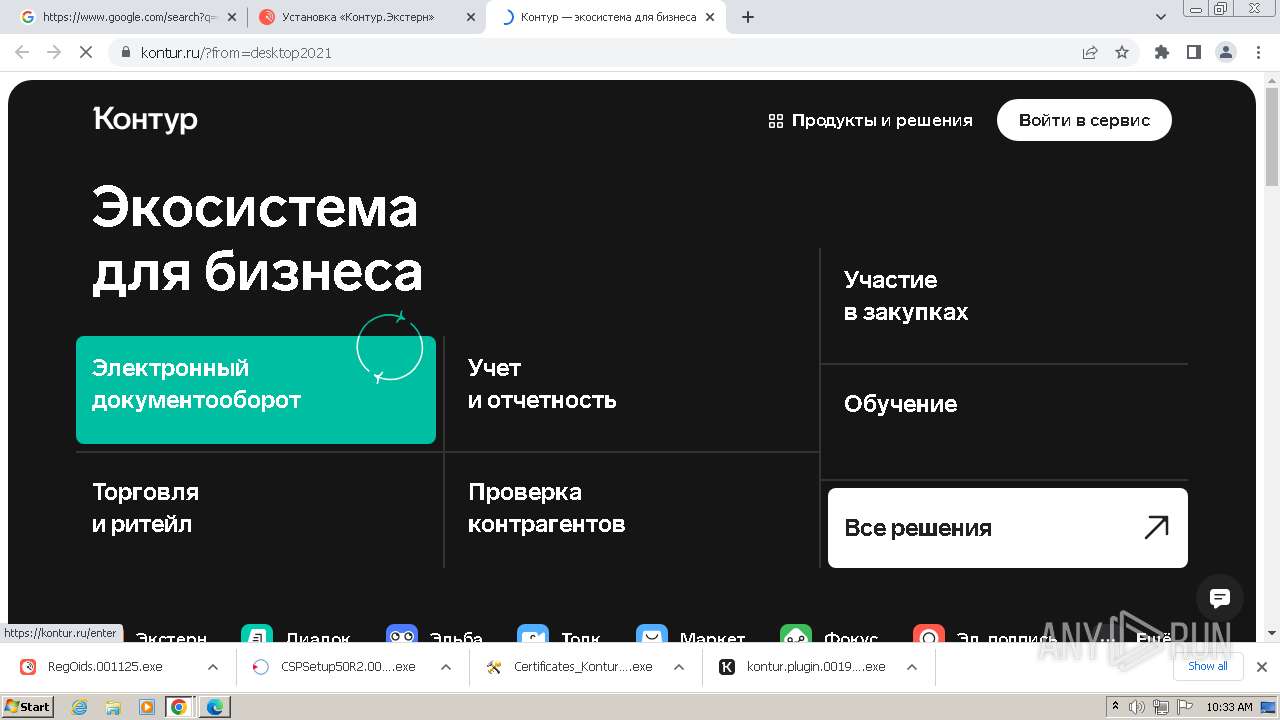Open downloaded Certificates_Kontur exe file

pyautogui.click(x=570, y=667)
